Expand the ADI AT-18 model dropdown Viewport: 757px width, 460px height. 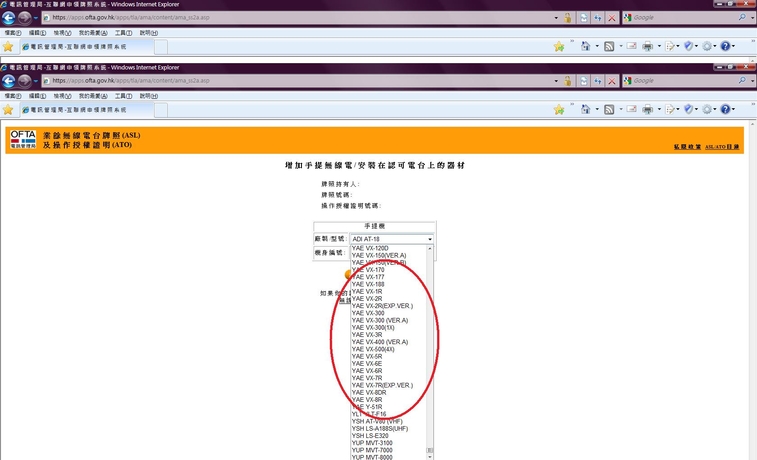430,240
